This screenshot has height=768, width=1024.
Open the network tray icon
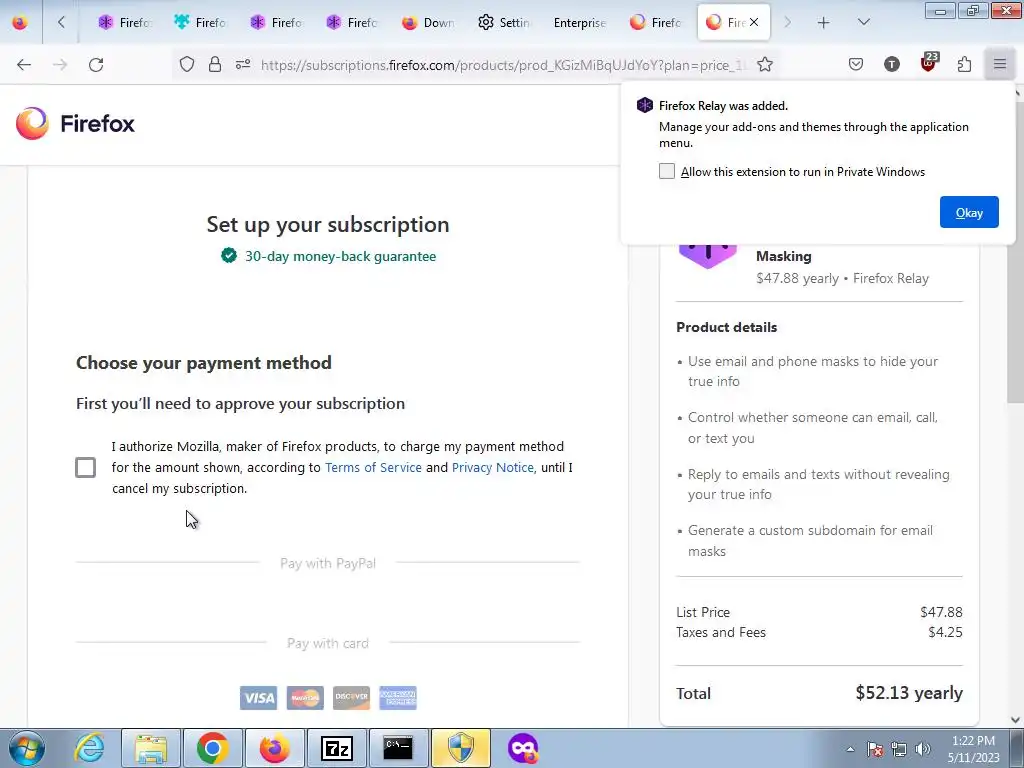tap(899, 749)
